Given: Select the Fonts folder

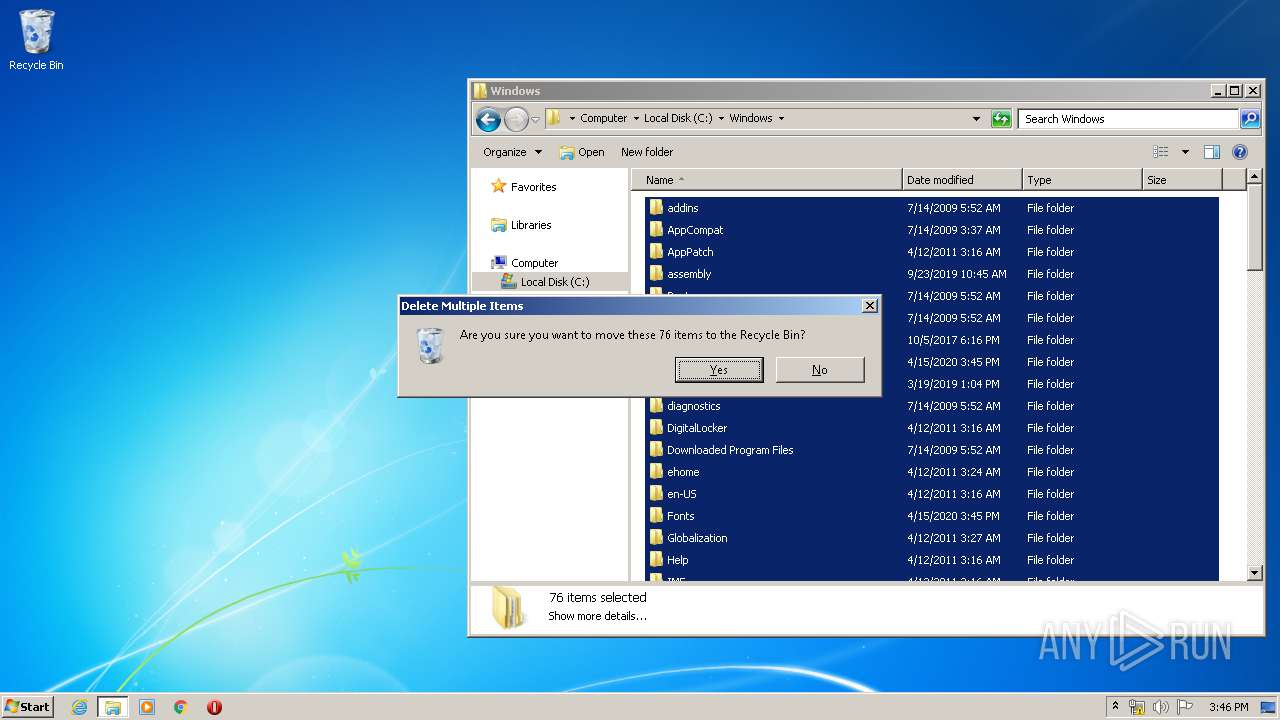Looking at the screenshot, I should (680, 516).
